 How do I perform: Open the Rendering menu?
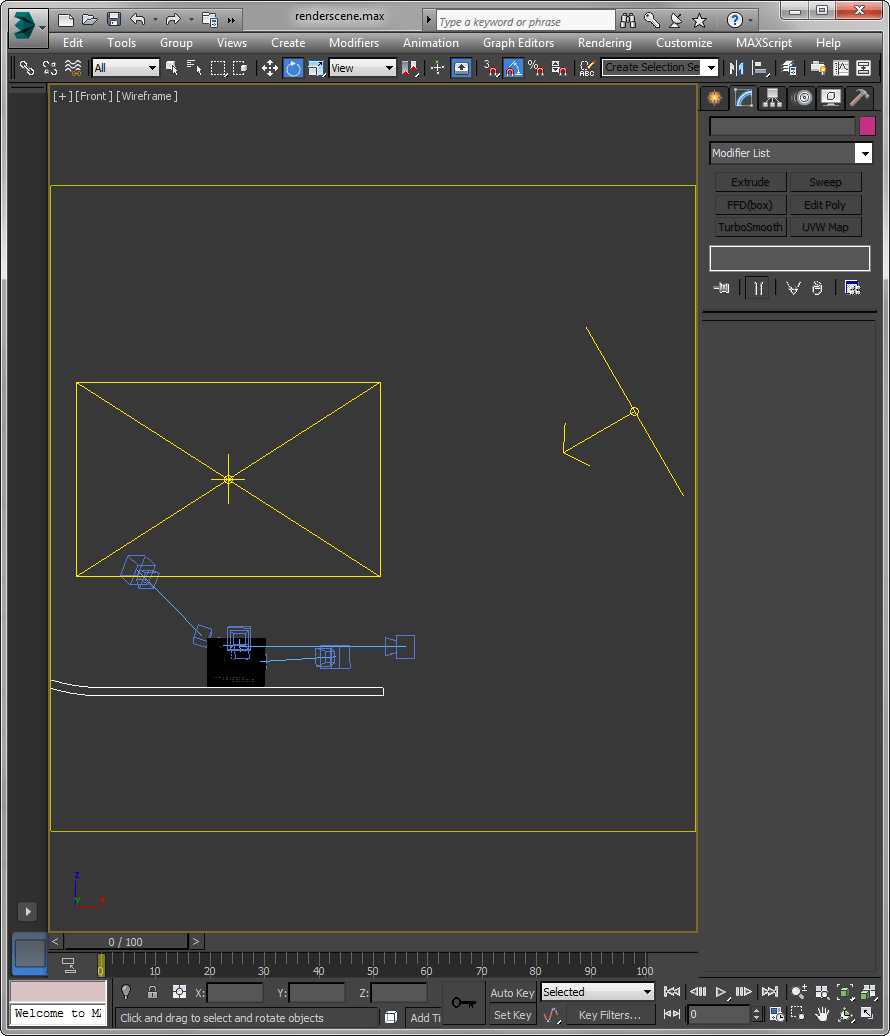[604, 43]
